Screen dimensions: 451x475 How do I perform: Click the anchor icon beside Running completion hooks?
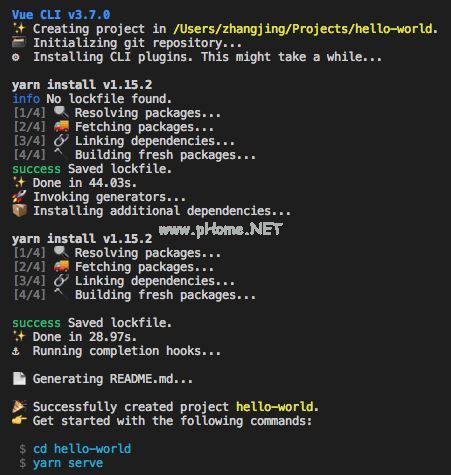pos(16,351)
